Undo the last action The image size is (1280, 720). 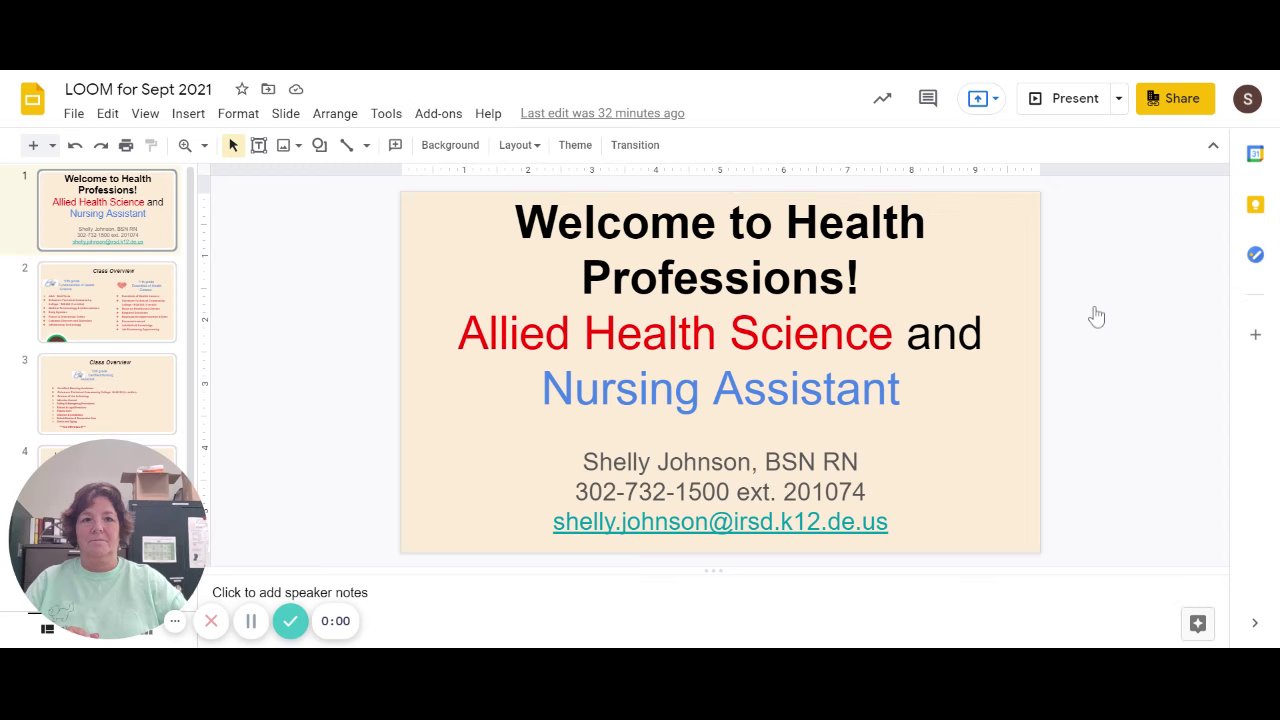[75, 145]
